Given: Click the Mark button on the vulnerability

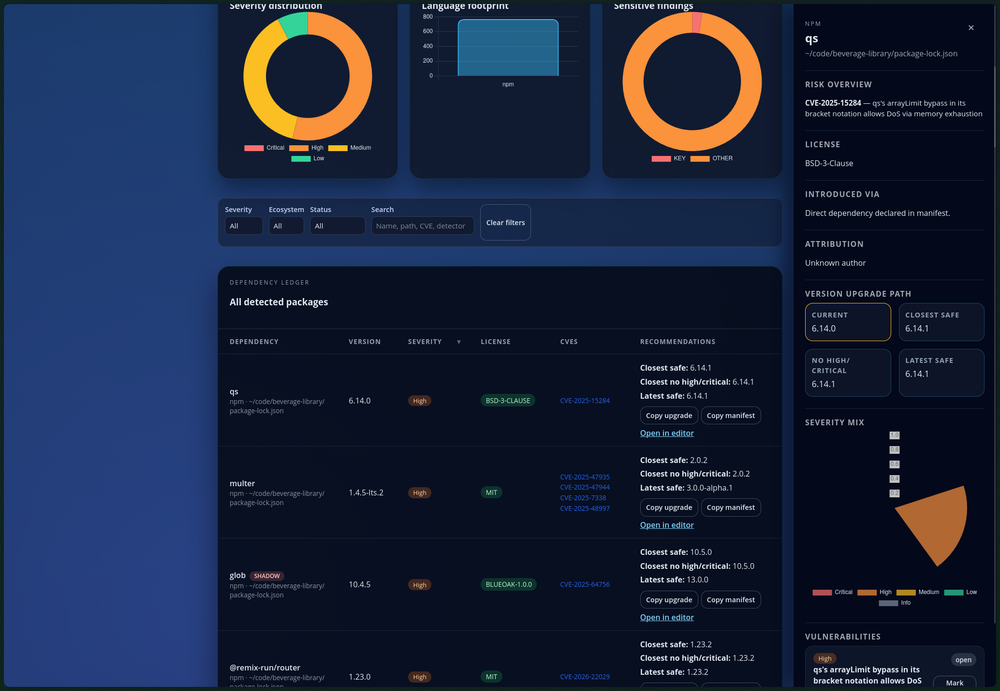Looking at the screenshot, I should (x=954, y=682).
